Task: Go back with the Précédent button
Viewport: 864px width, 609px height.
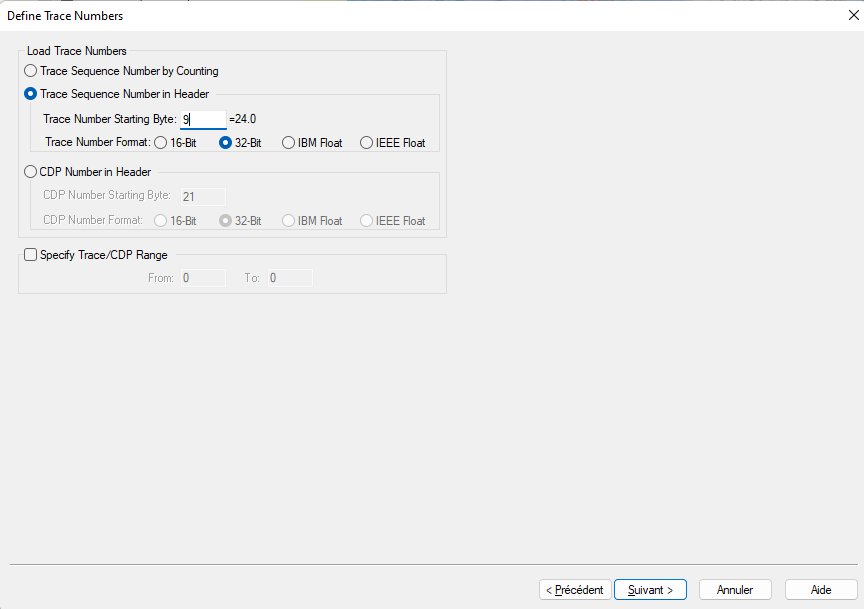Action: point(575,590)
